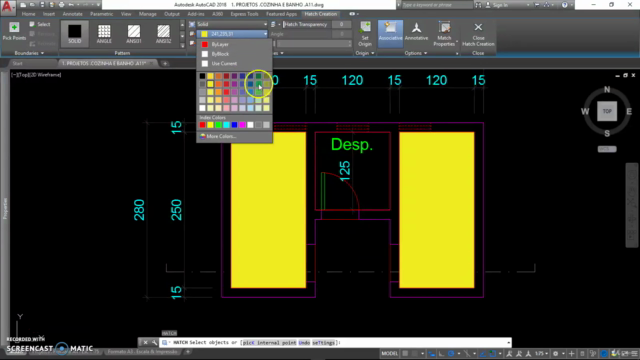This screenshot has height=360, width=640.
Task: Click the Hatch Transparency value field
Action: pos(342,24)
